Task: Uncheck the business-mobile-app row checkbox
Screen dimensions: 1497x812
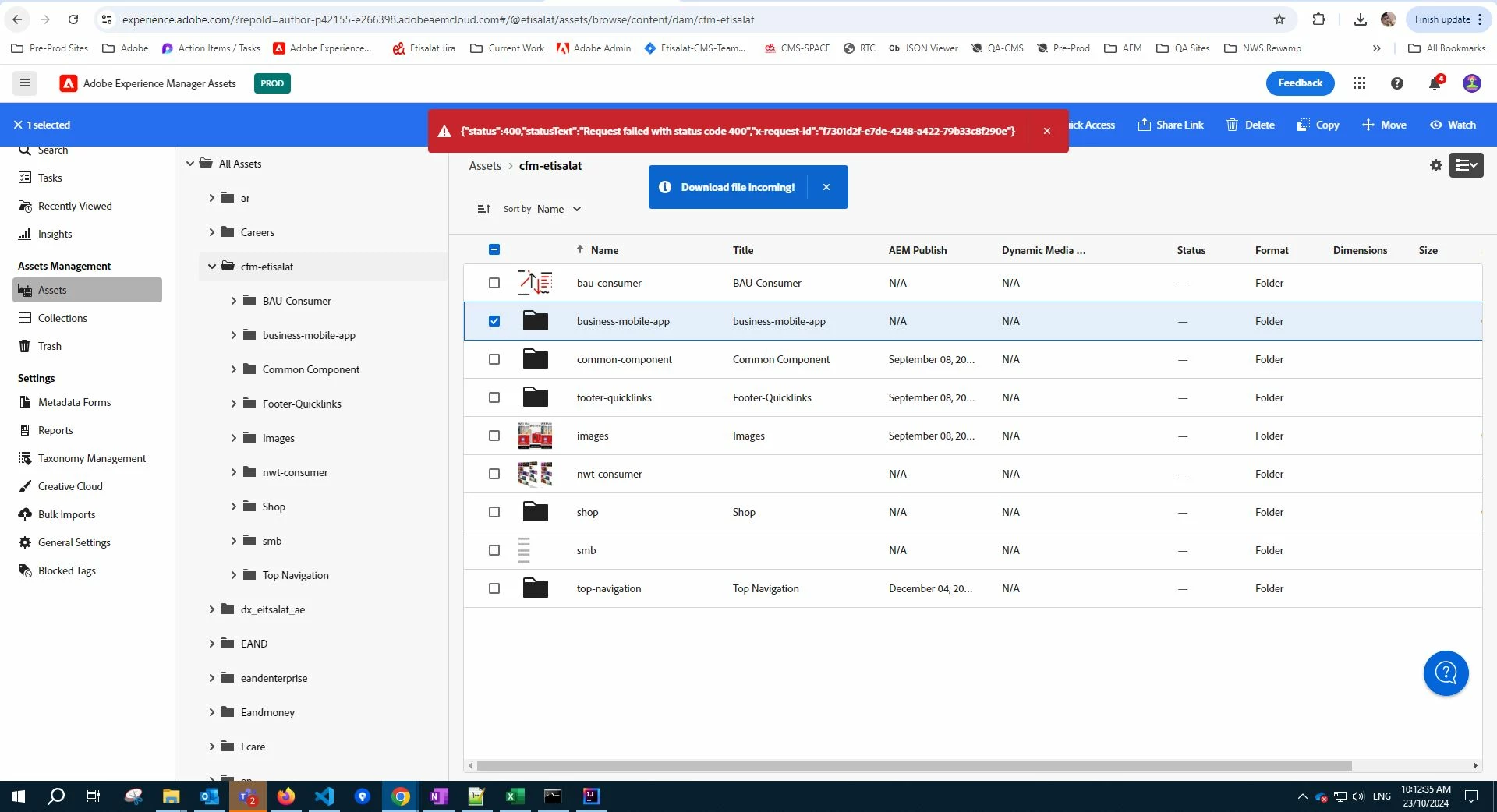Action: tap(494, 321)
